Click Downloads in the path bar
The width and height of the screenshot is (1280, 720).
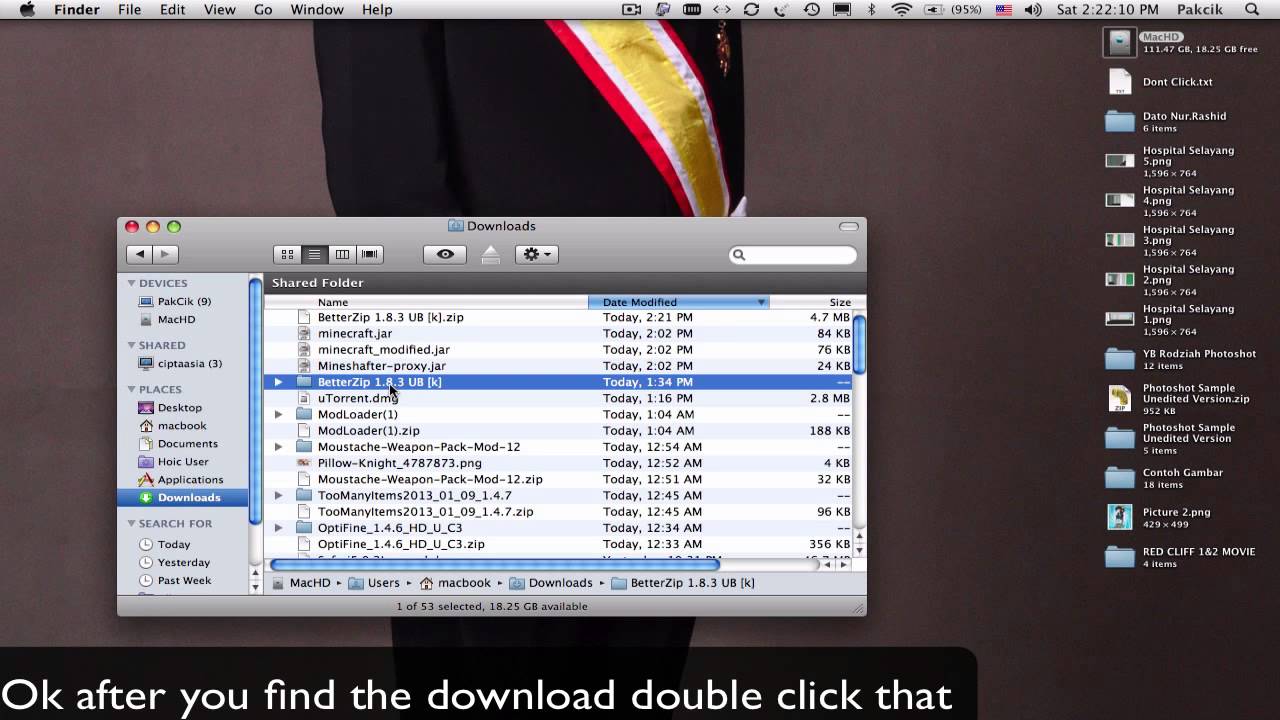click(551, 583)
